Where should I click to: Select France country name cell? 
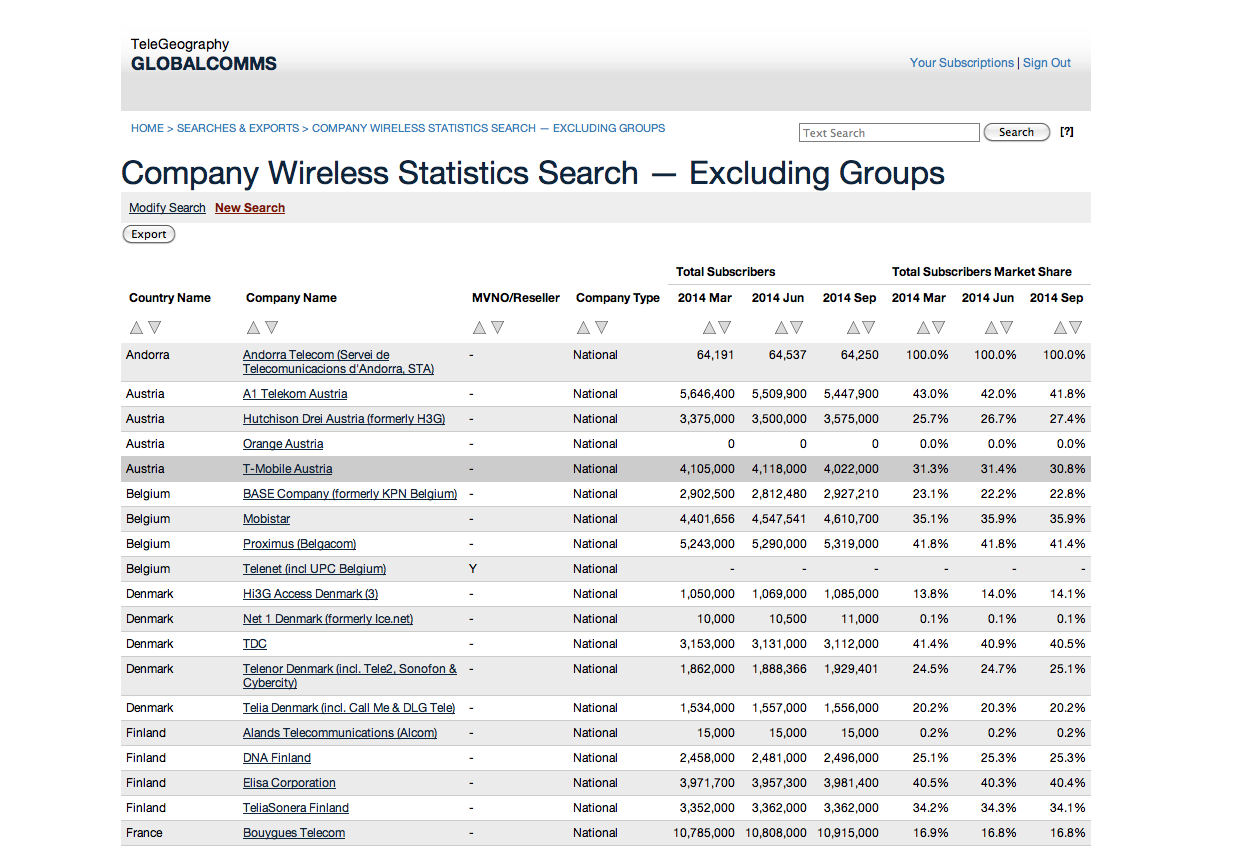click(x=144, y=833)
